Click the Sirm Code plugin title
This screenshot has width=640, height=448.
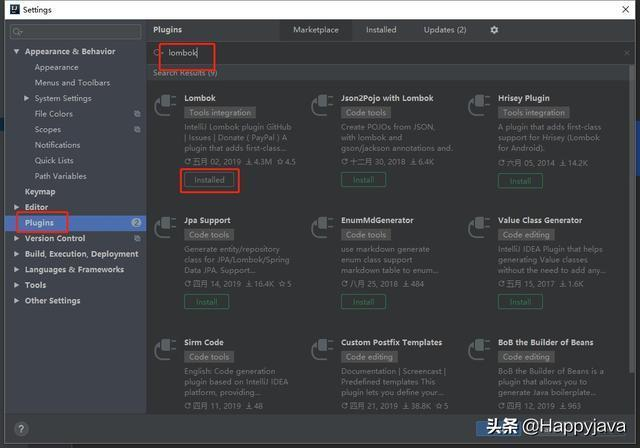click(204, 342)
